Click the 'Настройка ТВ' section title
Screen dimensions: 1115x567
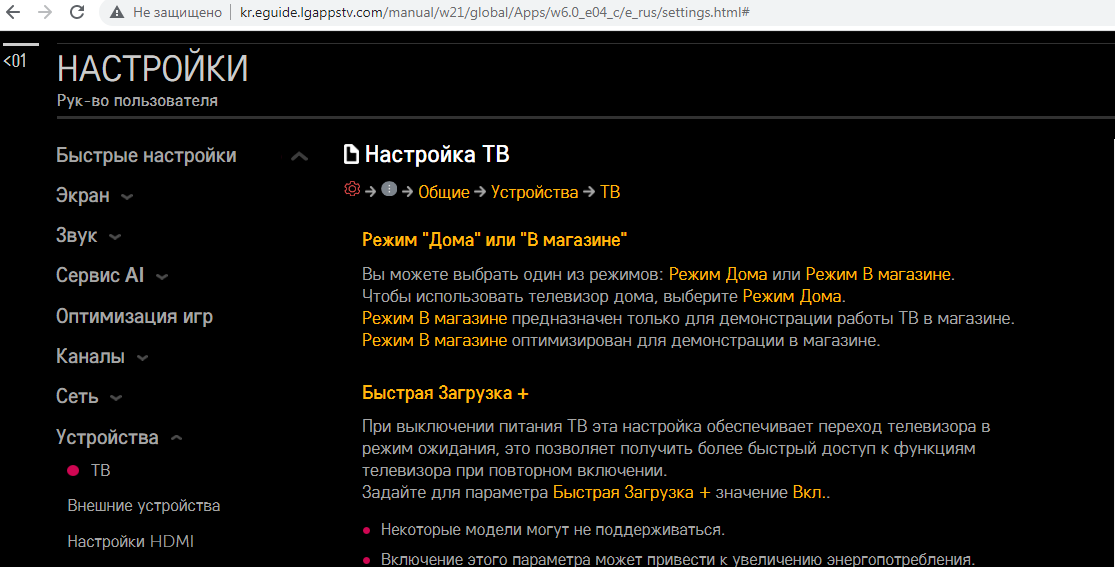pos(437,154)
